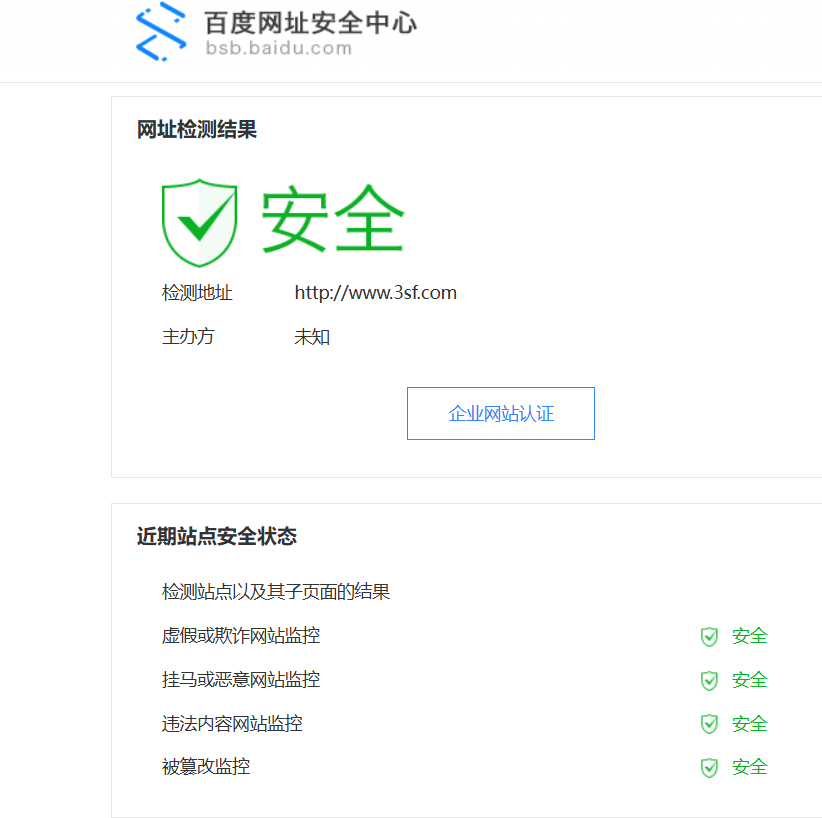Click the 安全 label for 虚假或欺诈网站监控
This screenshot has width=822, height=818.
(x=749, y=637)
